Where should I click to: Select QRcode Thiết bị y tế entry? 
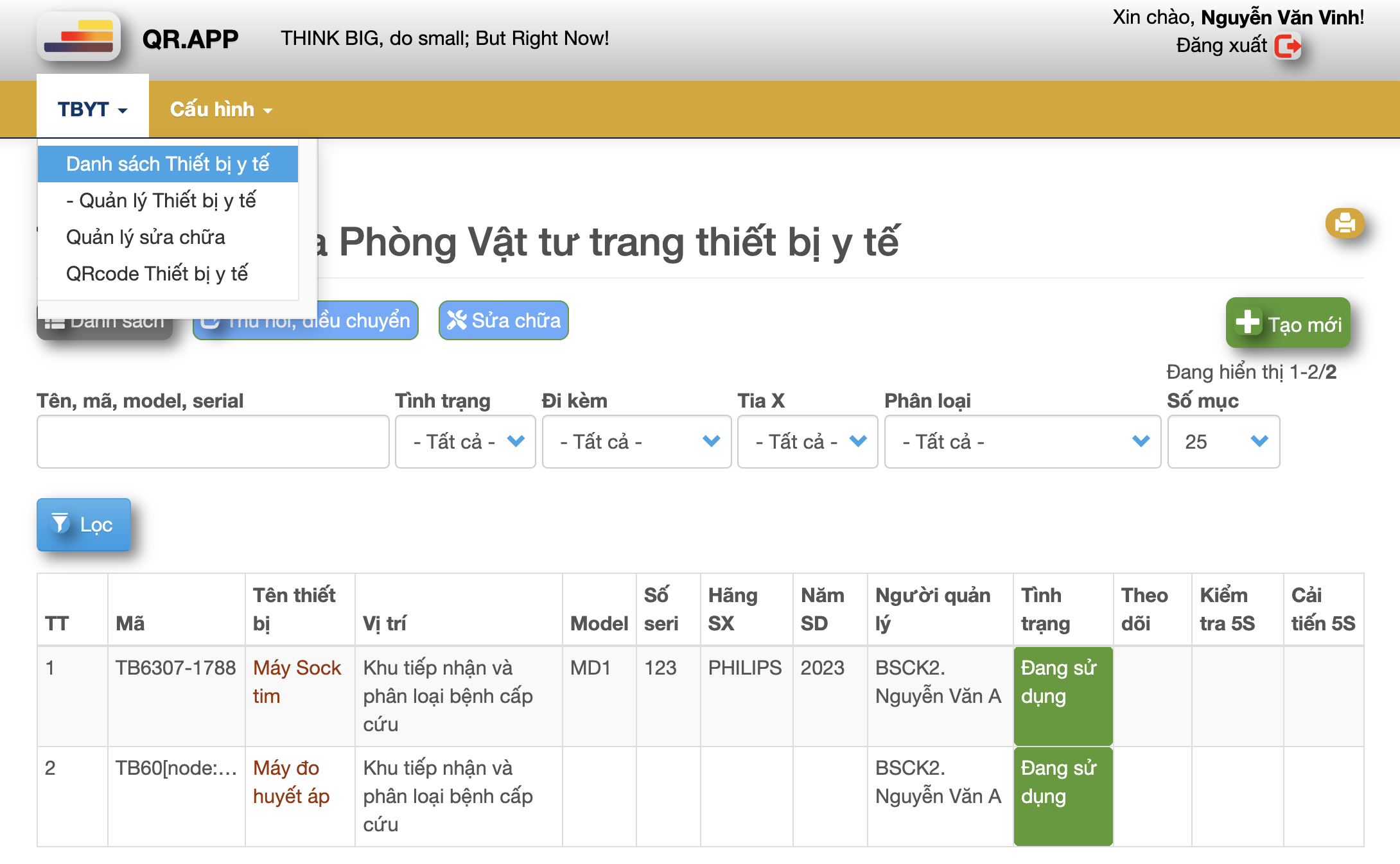[157, 273]
